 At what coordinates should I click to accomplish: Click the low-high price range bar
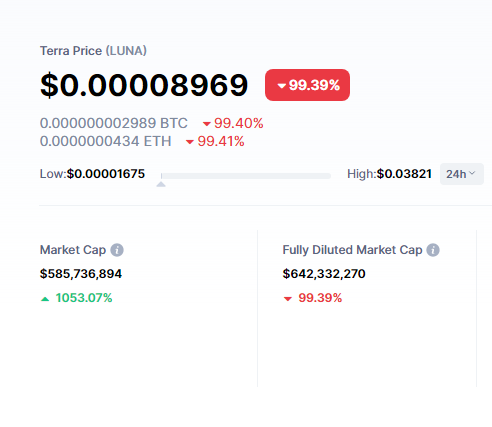[246, 176]
